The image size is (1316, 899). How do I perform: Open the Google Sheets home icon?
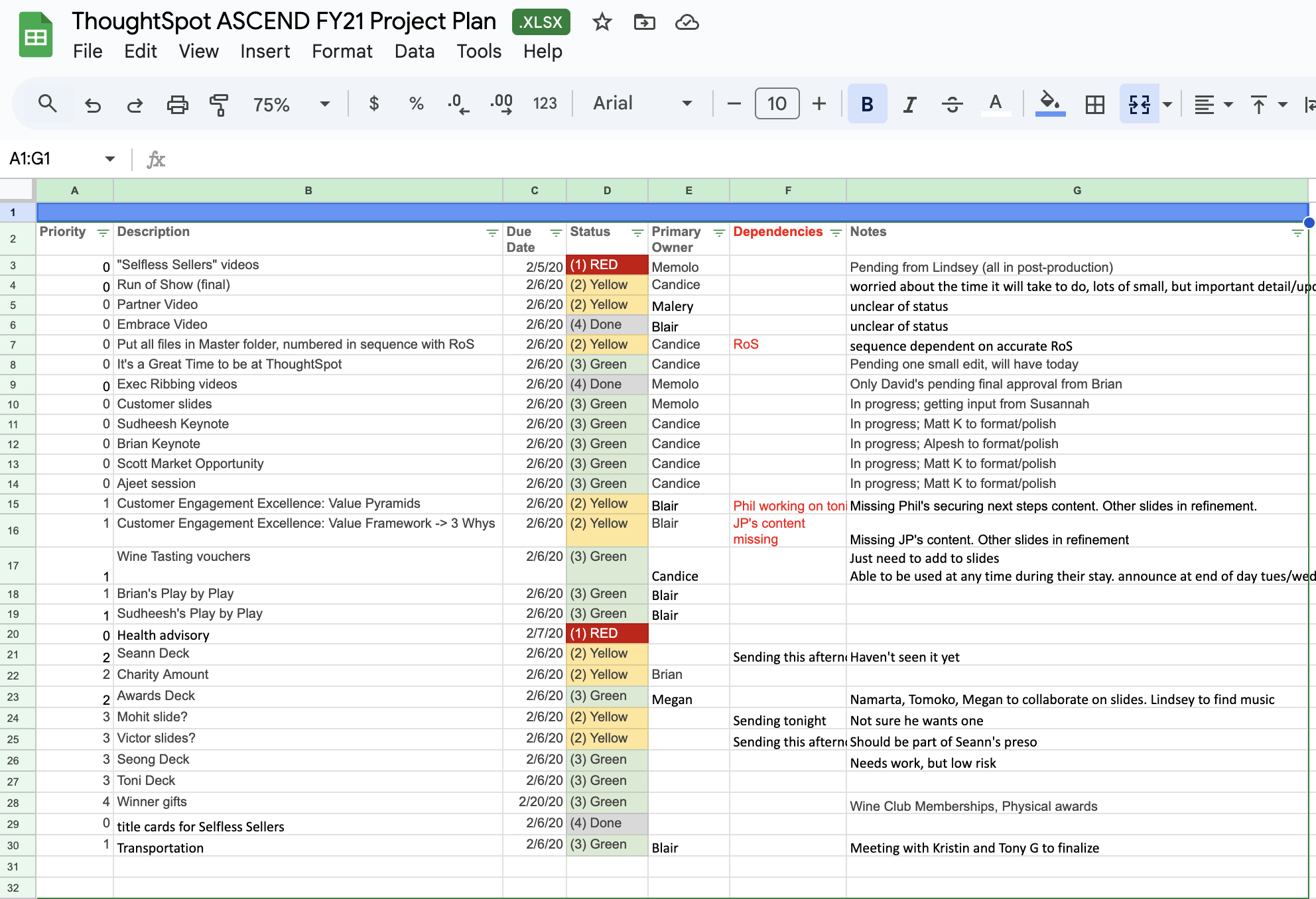pos(35,34)
